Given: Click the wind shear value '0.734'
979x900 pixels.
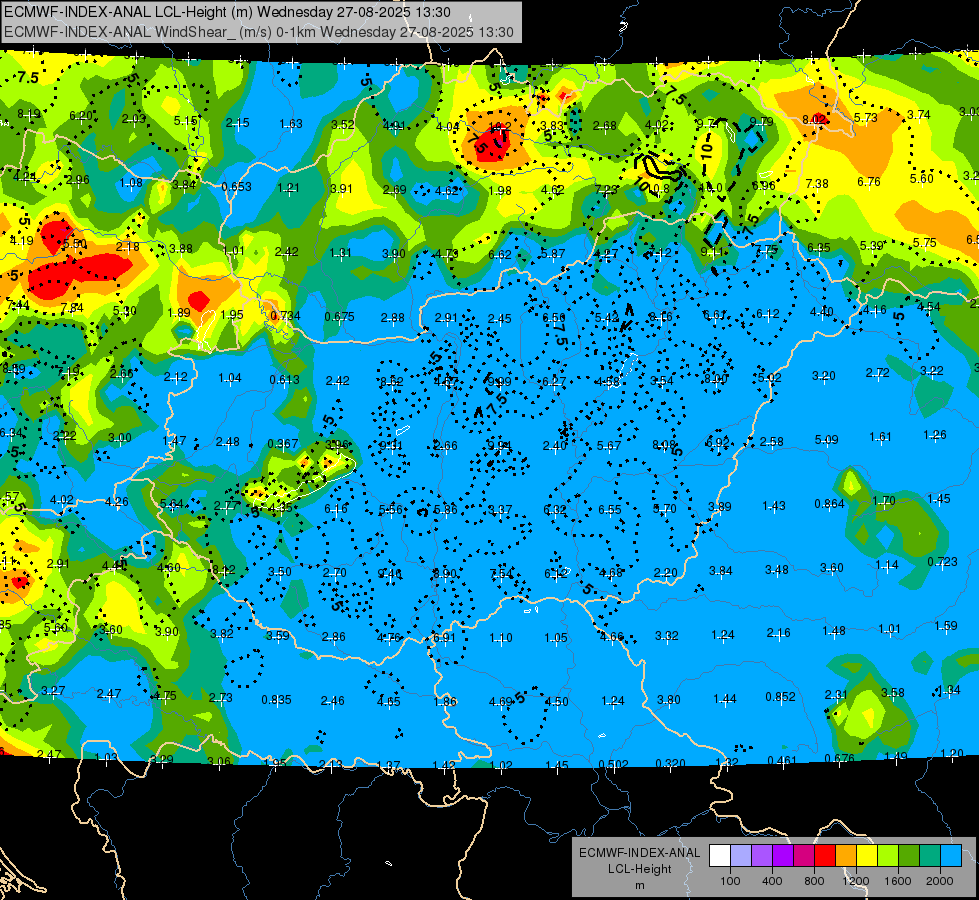Looking at the screenshot, I should [285, 316].
